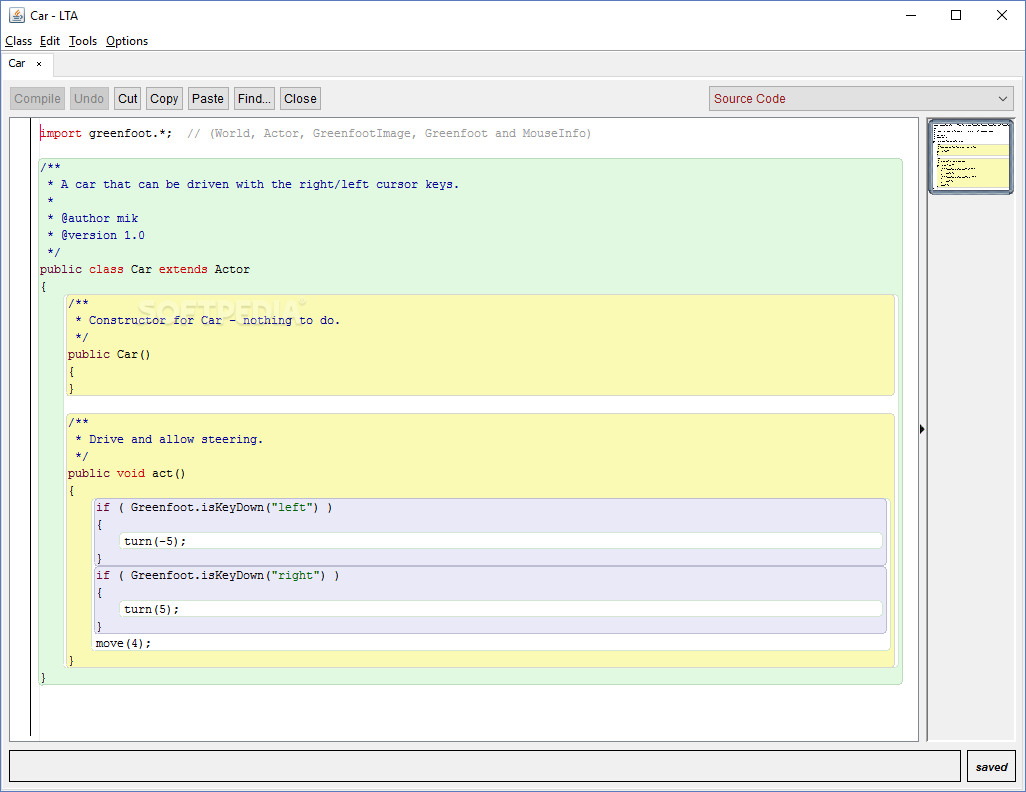
Task: Click the Close toolbar button
Action: pos(300,99)
